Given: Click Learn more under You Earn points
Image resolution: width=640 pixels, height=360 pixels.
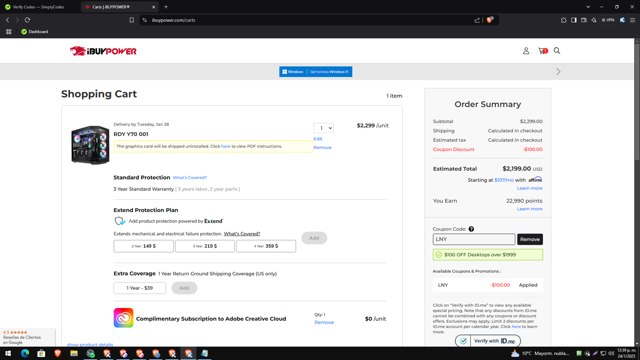Looking at the screenshot, I should pos(529,209).
